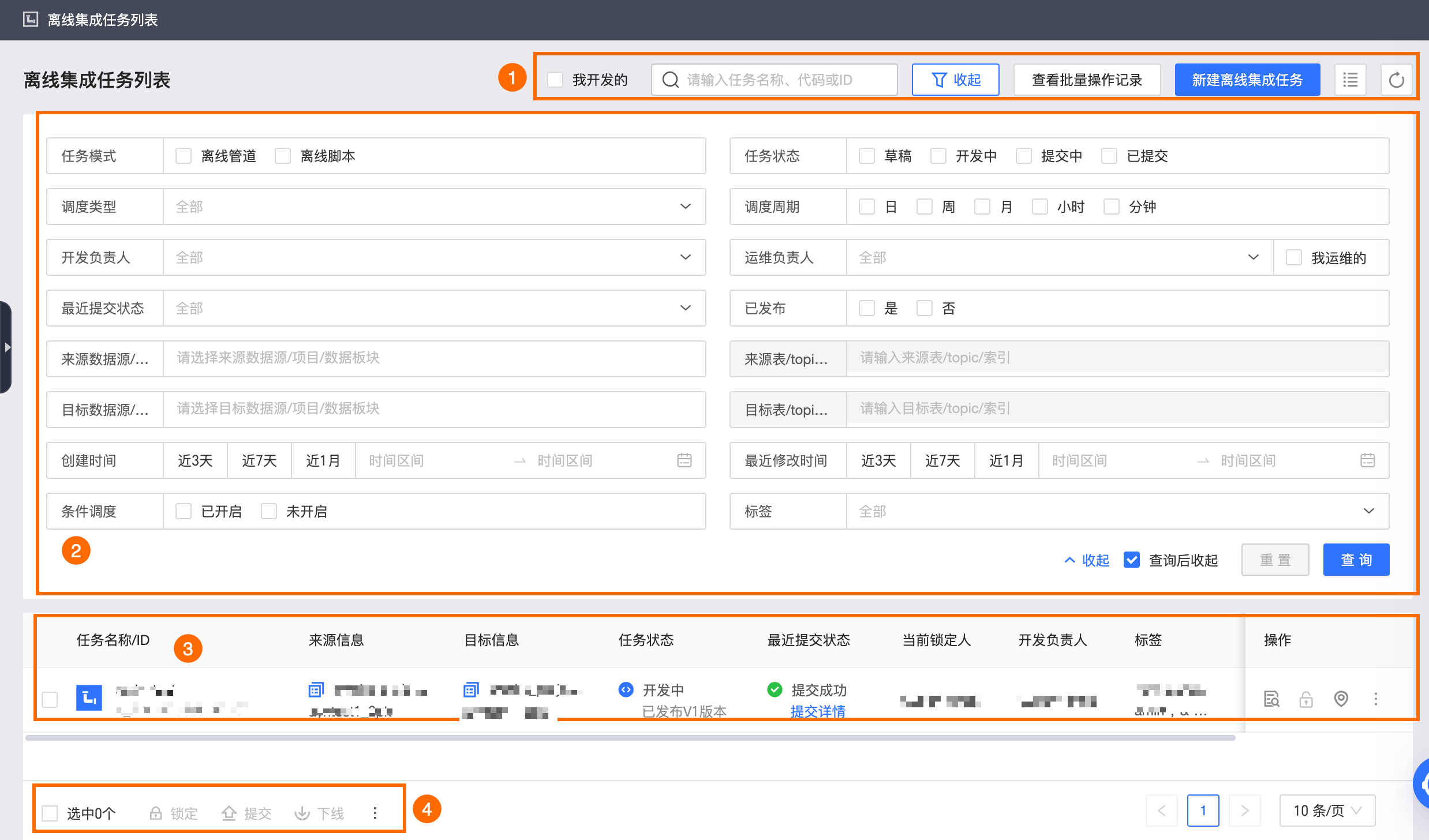Click the view details icon in operations column
This screenshot has height=840, width=1429.
tap(1271, 699)
